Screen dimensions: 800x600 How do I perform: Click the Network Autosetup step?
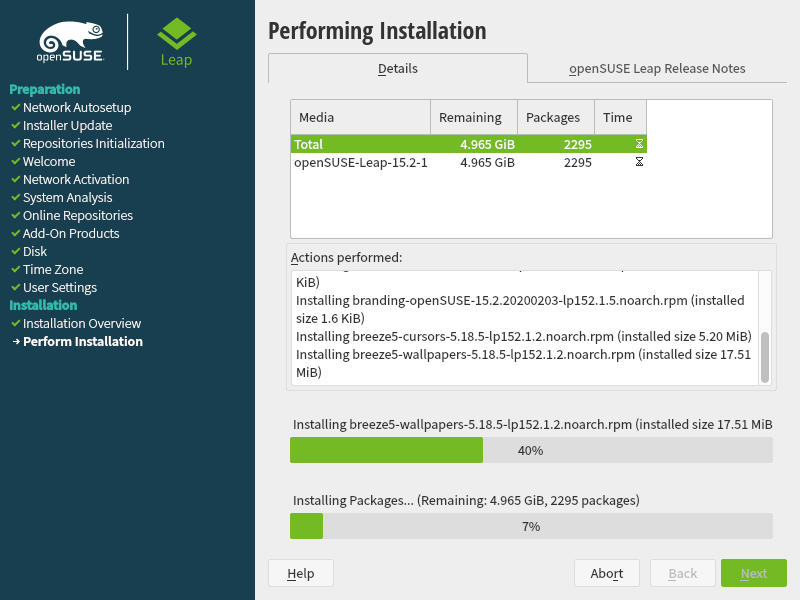77,107
